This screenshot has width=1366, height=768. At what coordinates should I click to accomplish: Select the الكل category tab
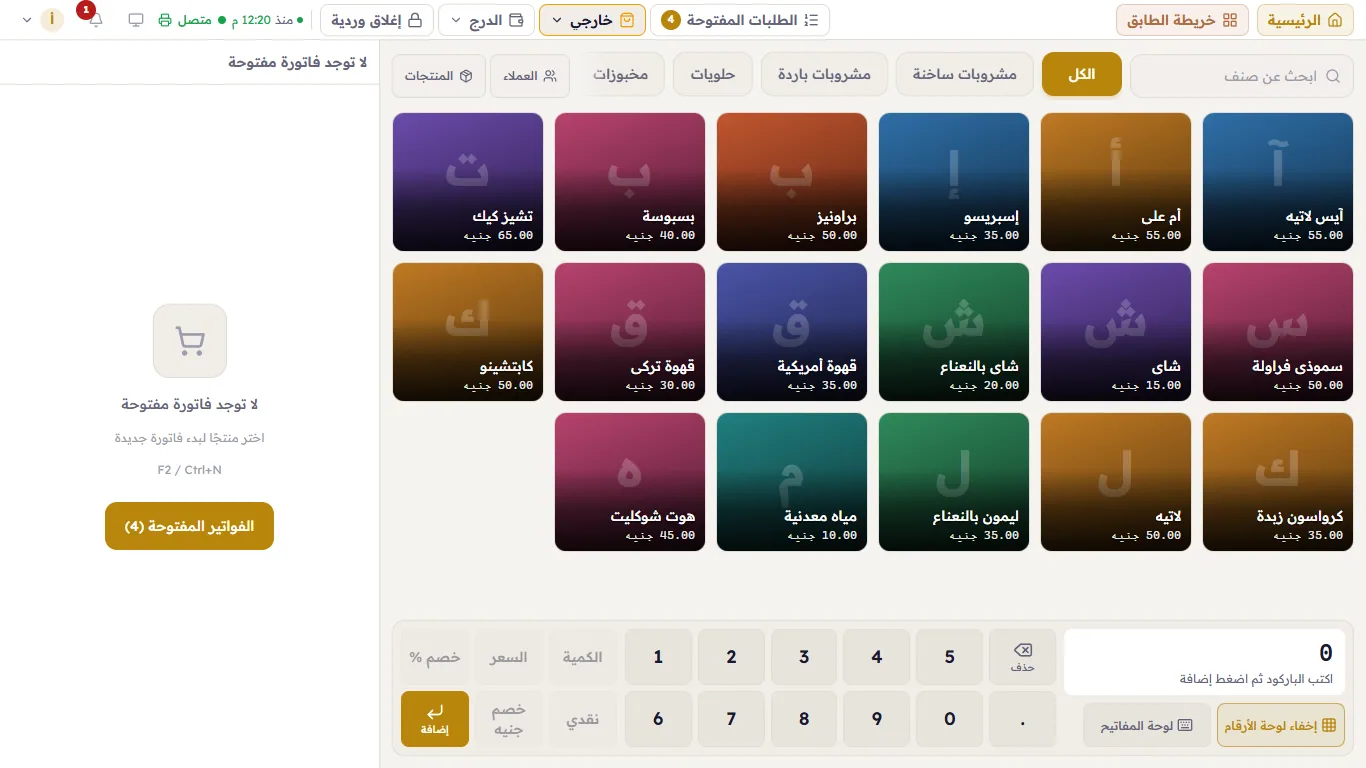[1082, 75]
